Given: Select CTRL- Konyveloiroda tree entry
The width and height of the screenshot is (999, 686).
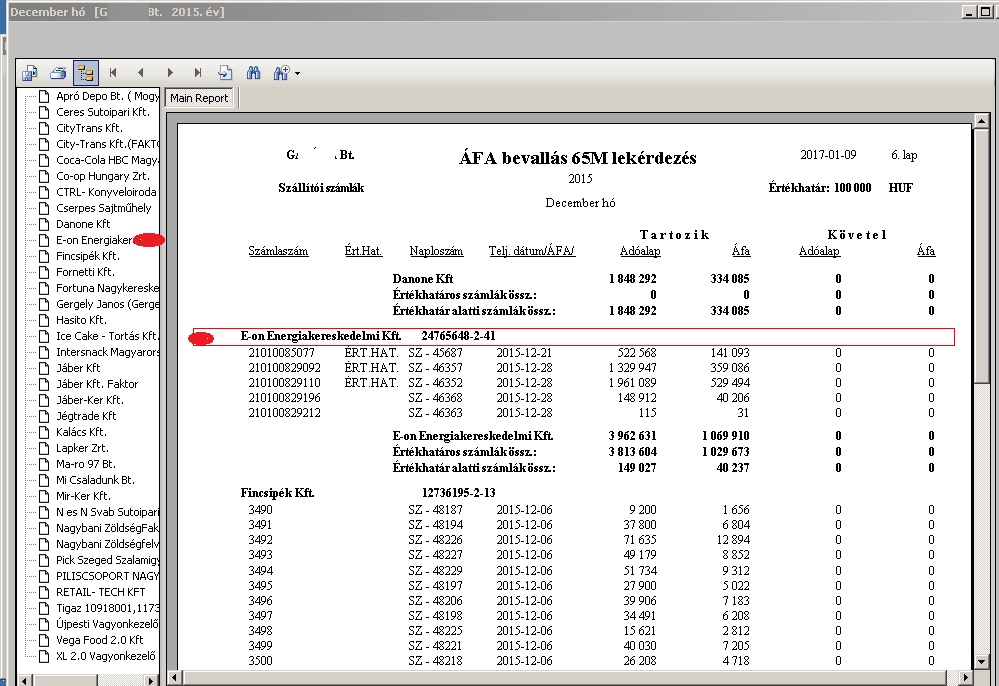Looking at the screenshot, I should click(106, 192).
